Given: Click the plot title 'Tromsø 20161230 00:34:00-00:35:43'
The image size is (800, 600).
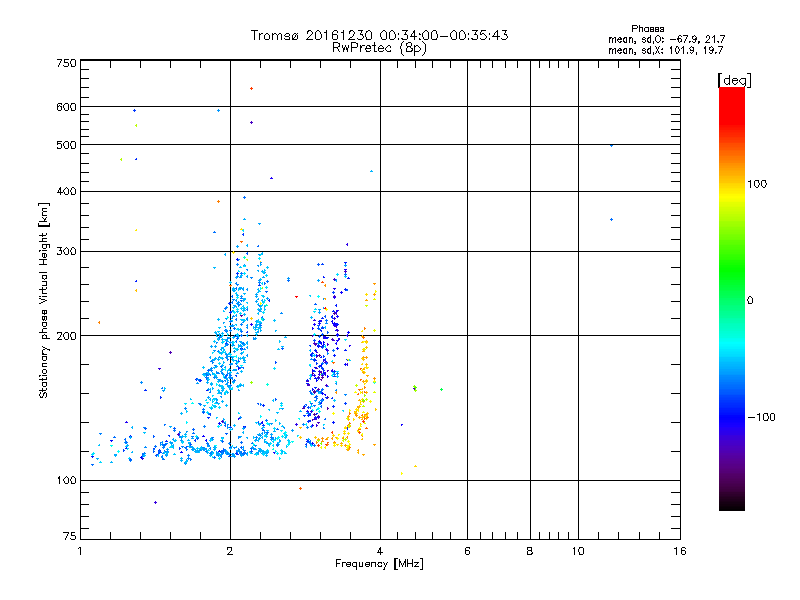Looking at the screenshot, I should (x=379, y=35).
